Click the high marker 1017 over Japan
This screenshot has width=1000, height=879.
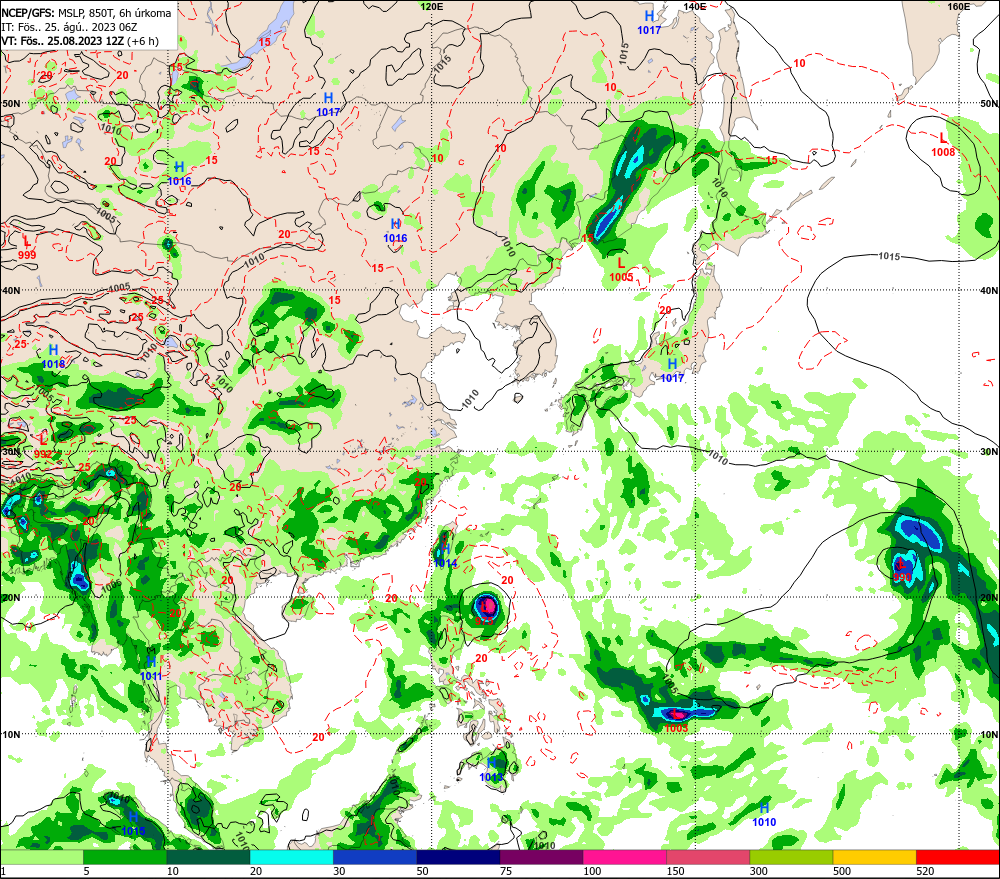(672, 370)
